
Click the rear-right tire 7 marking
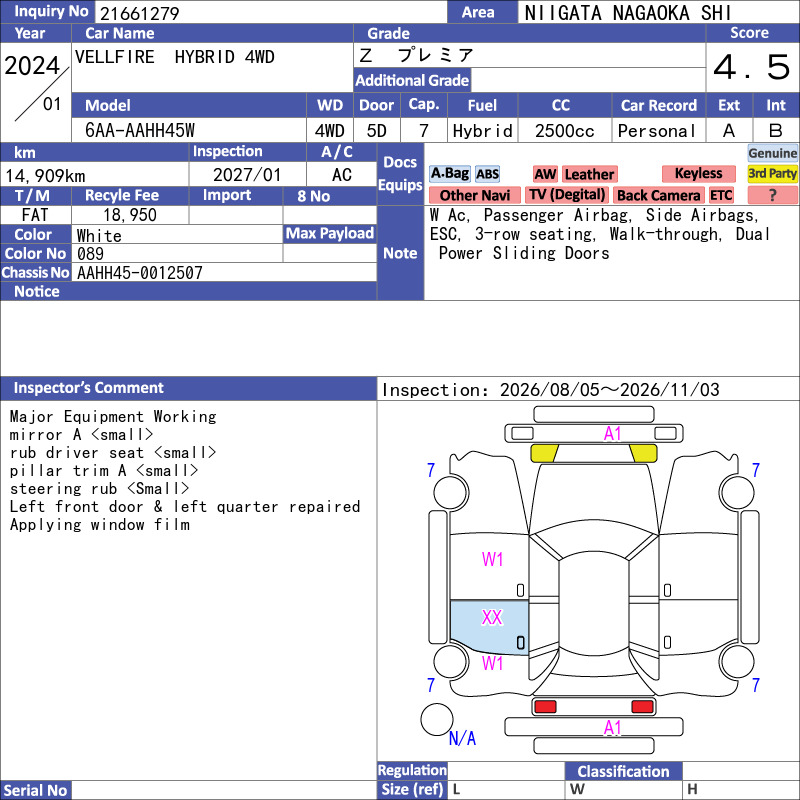(756, 685)
